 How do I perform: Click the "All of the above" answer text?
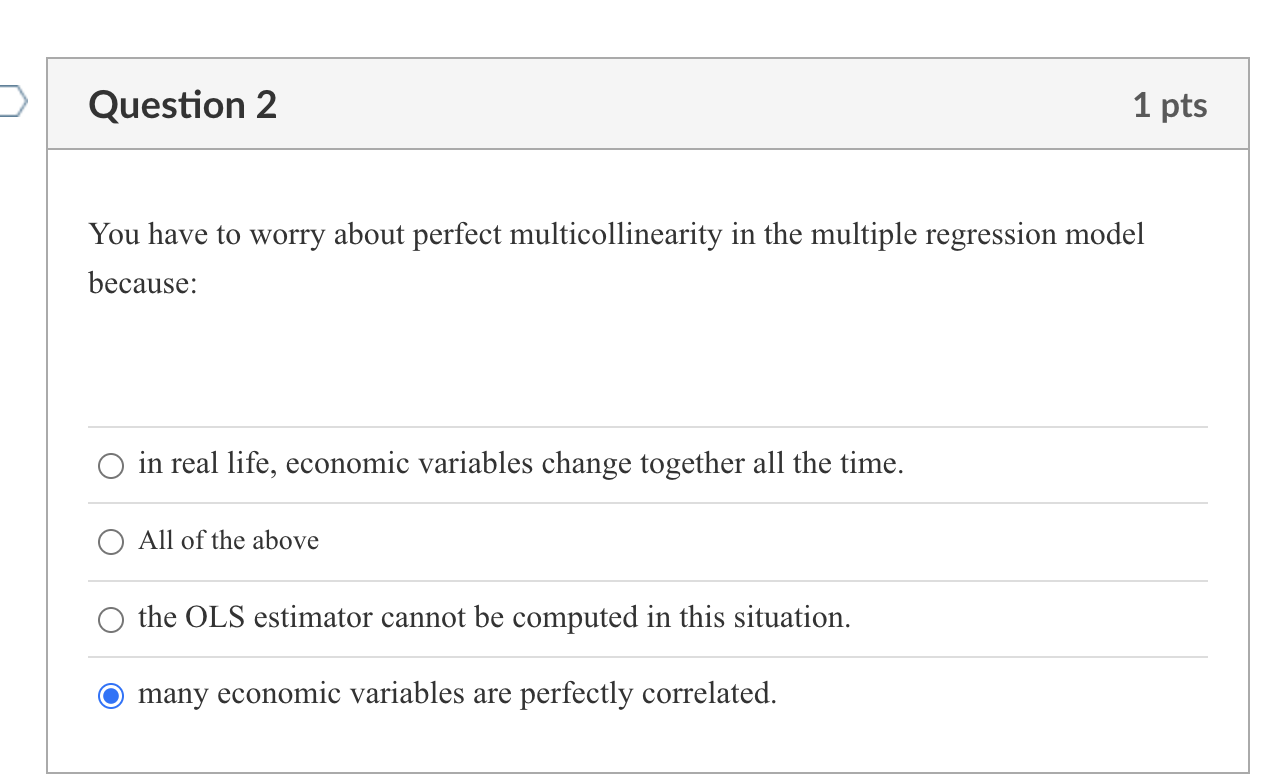coord(228,540)
